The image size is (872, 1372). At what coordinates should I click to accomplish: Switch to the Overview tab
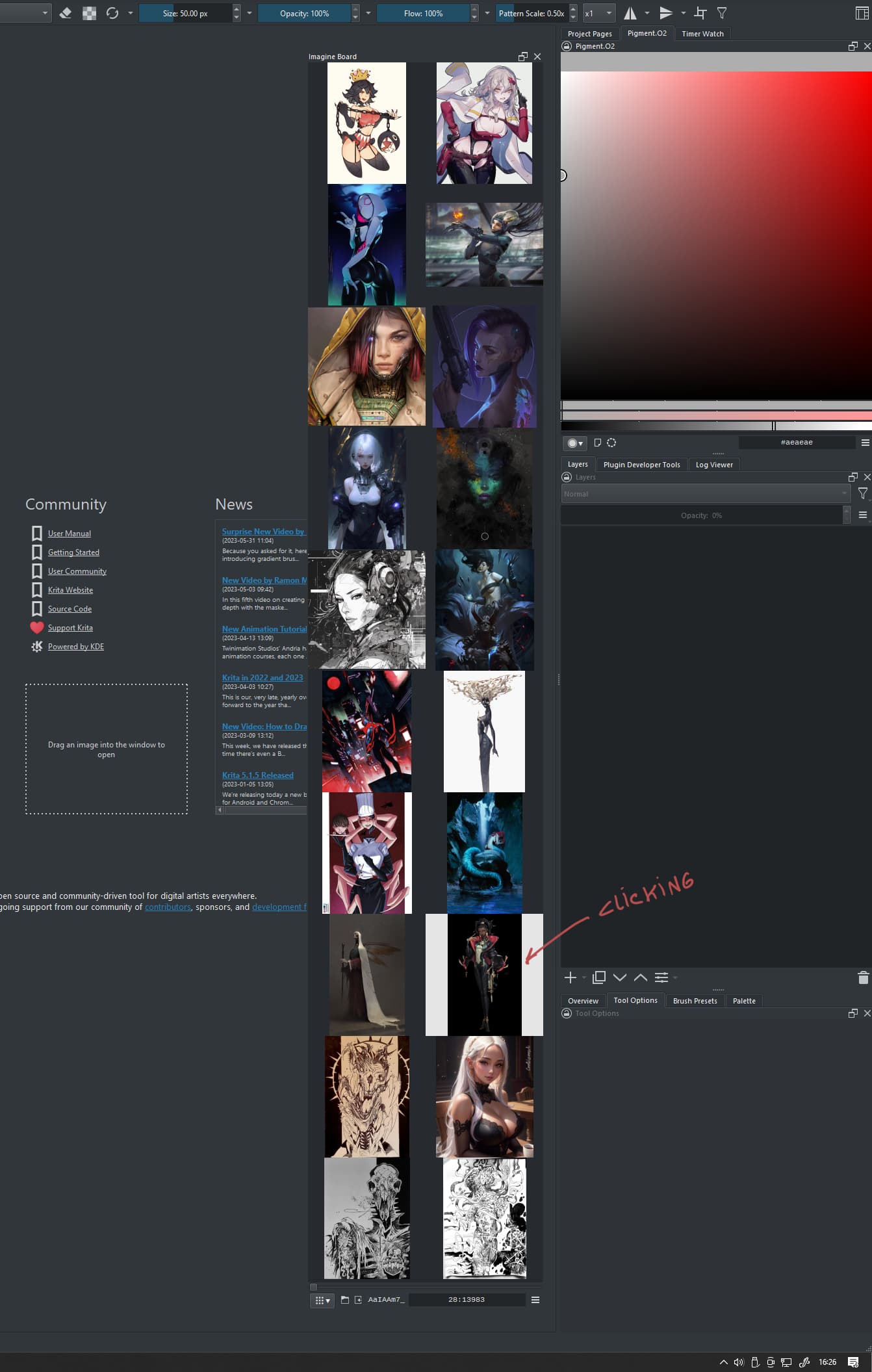point(583,1001)
